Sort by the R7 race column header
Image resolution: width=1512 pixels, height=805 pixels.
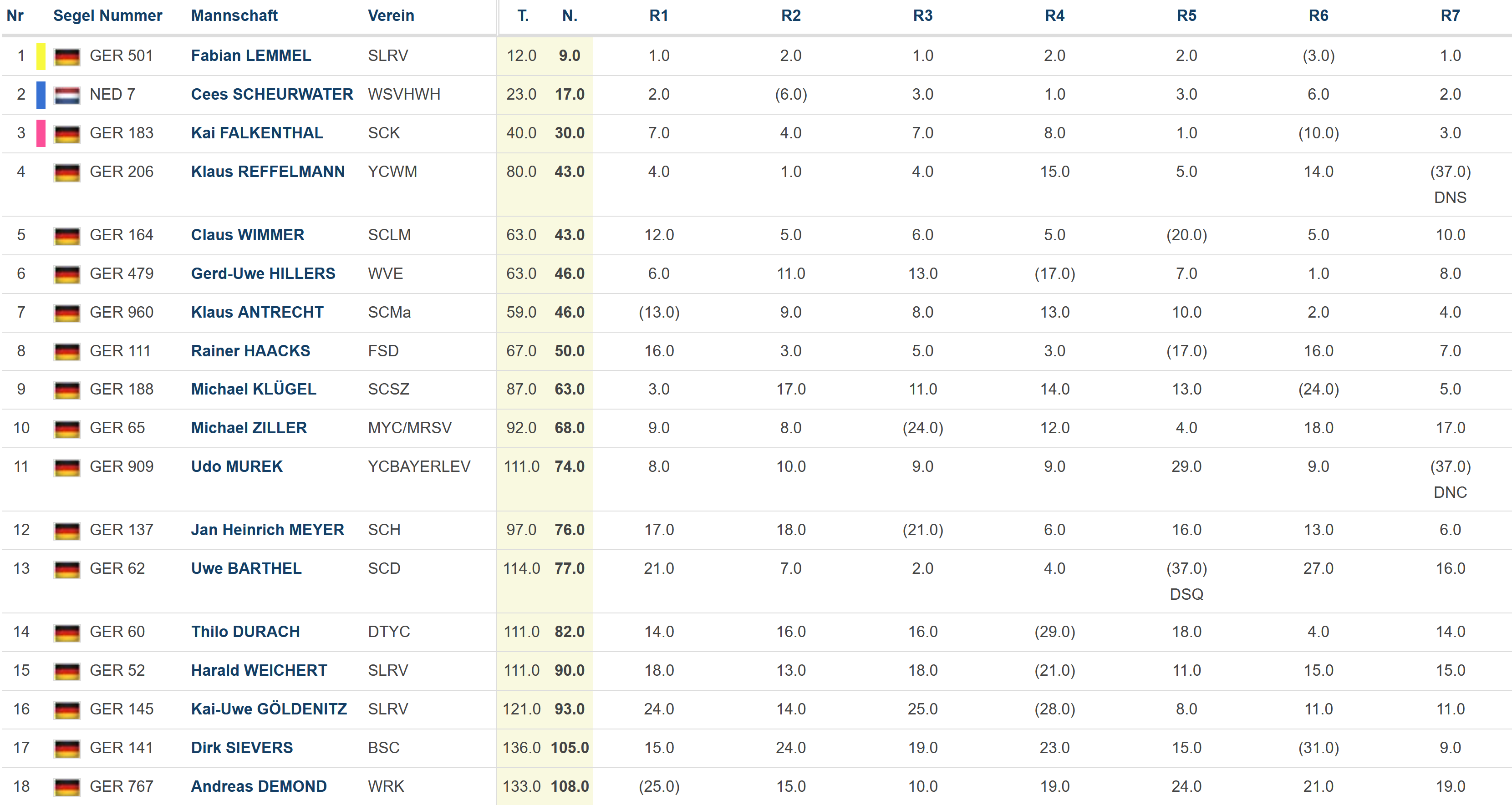coord(1450,16)
